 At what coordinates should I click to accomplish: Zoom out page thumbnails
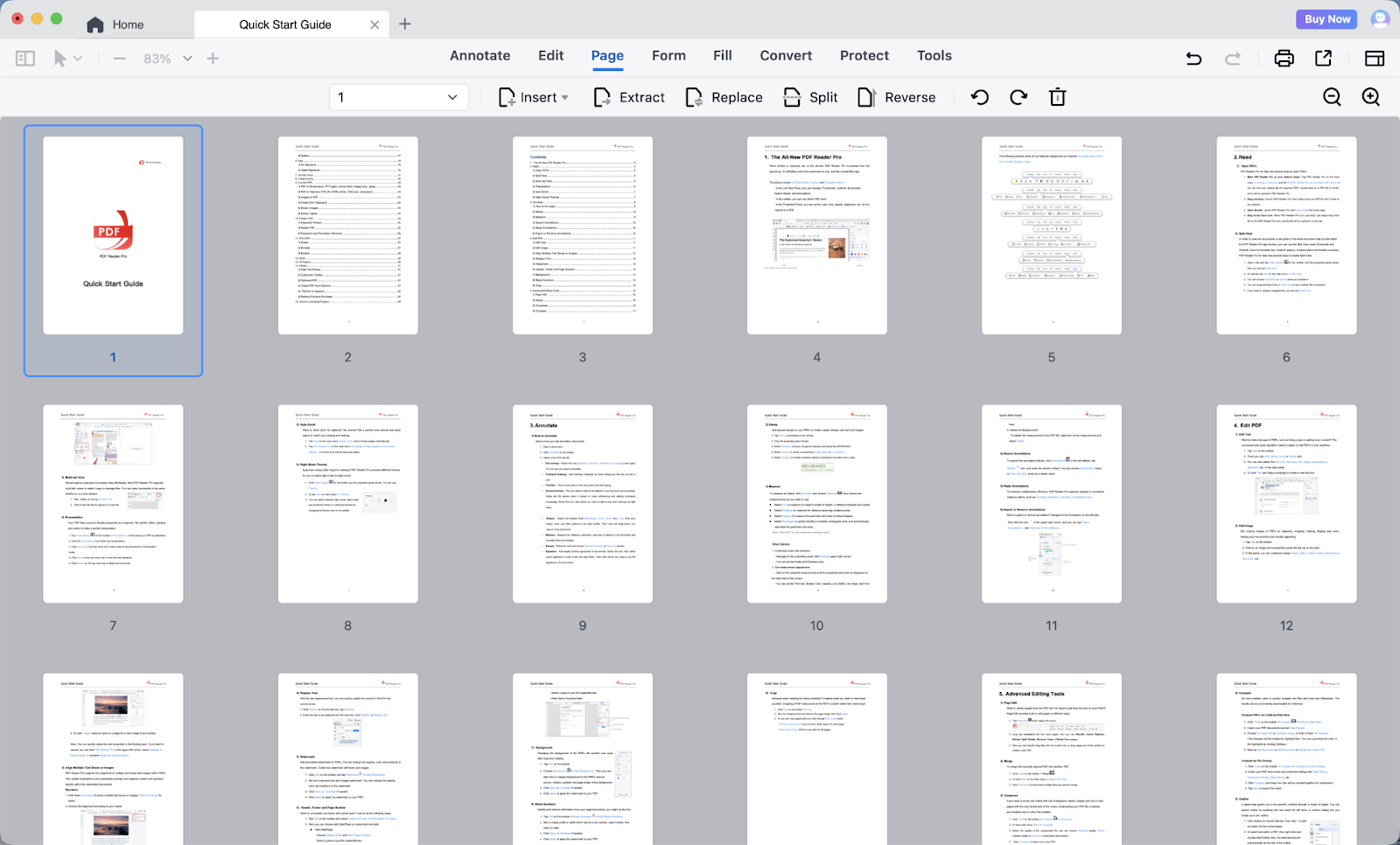1332,97
